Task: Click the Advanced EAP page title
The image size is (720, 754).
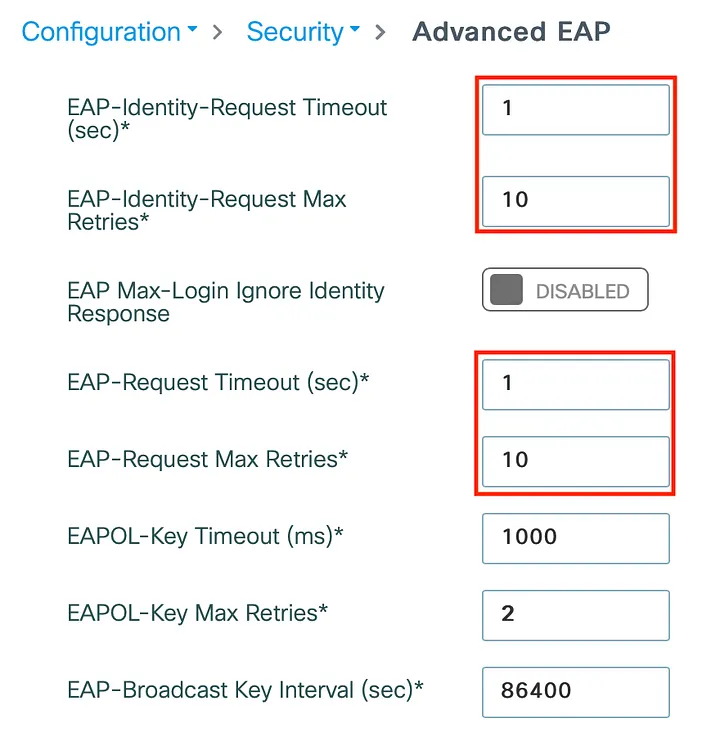Action: (511, 32)
